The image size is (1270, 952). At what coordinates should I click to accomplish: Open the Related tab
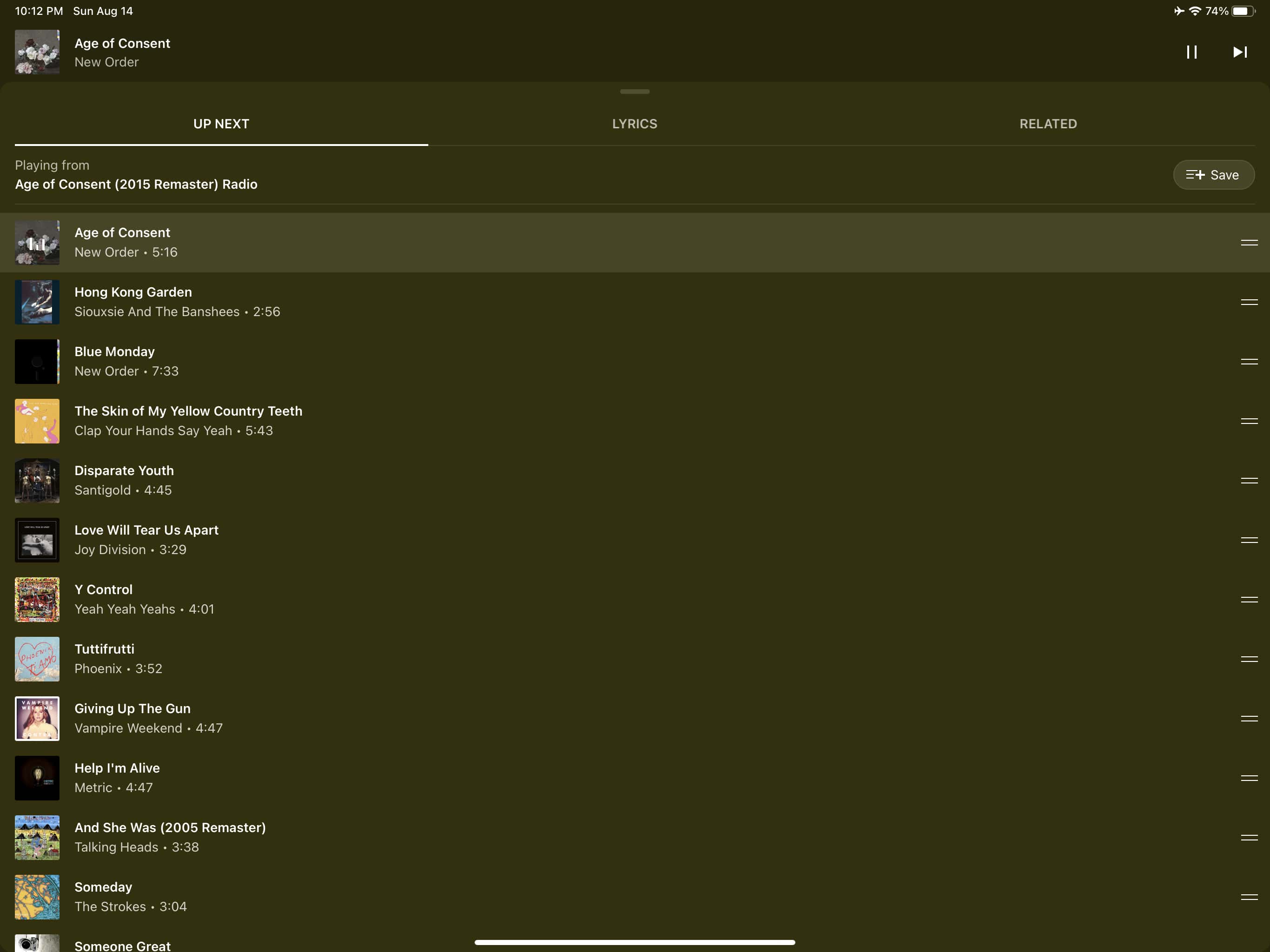[1048, 124]
